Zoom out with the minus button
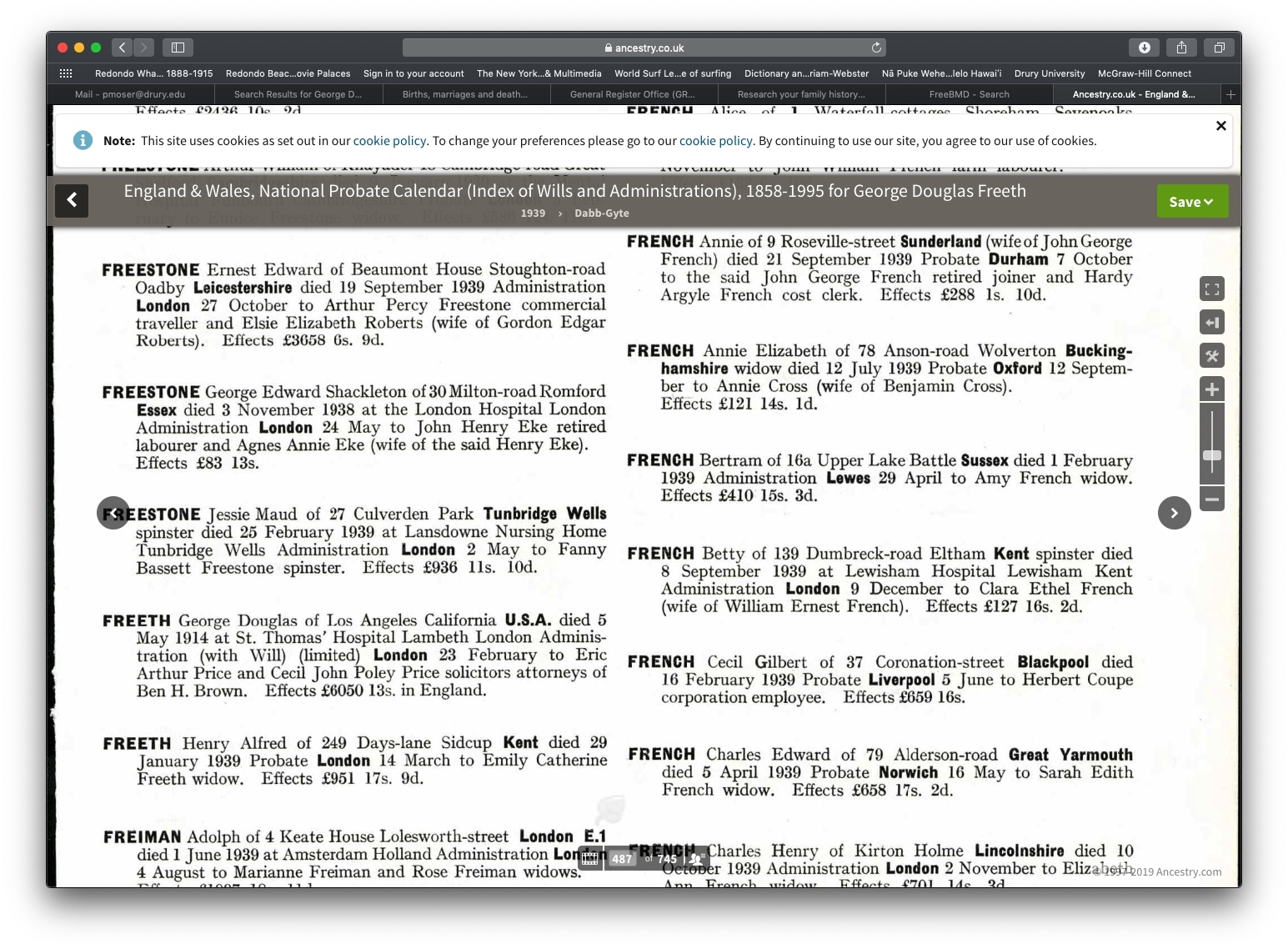Image resolution: width=1288 pixels, height=949 pixels. 1211,500
